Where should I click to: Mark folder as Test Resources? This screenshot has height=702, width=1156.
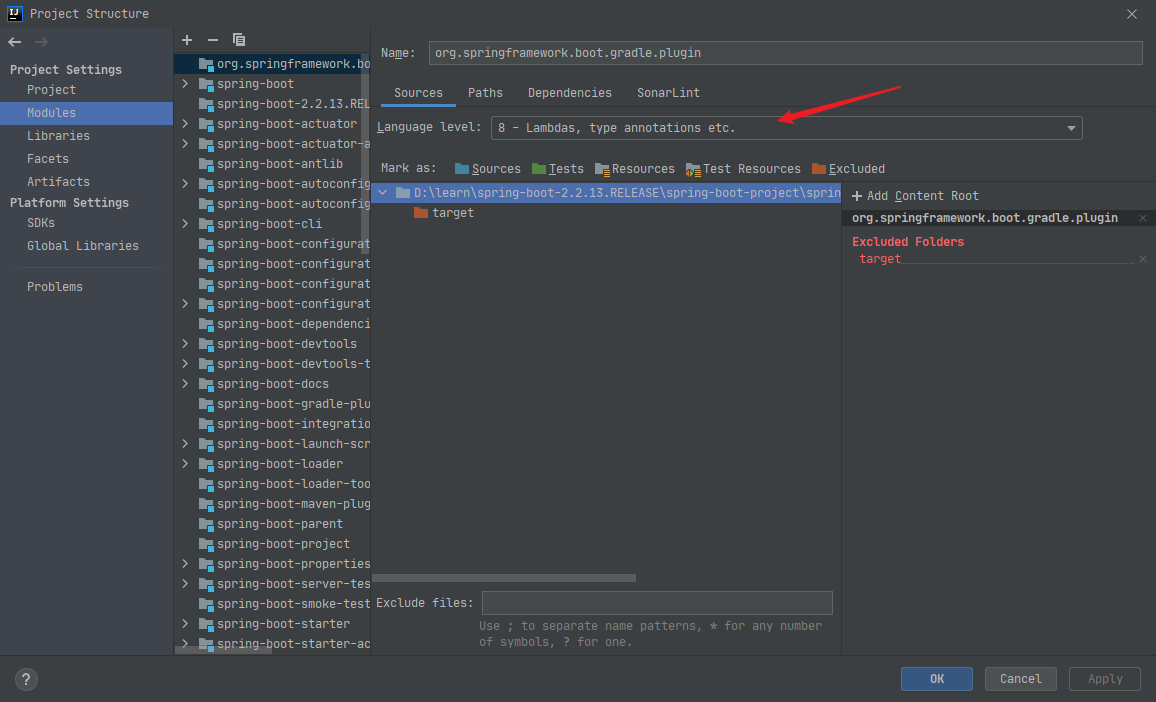742,169
